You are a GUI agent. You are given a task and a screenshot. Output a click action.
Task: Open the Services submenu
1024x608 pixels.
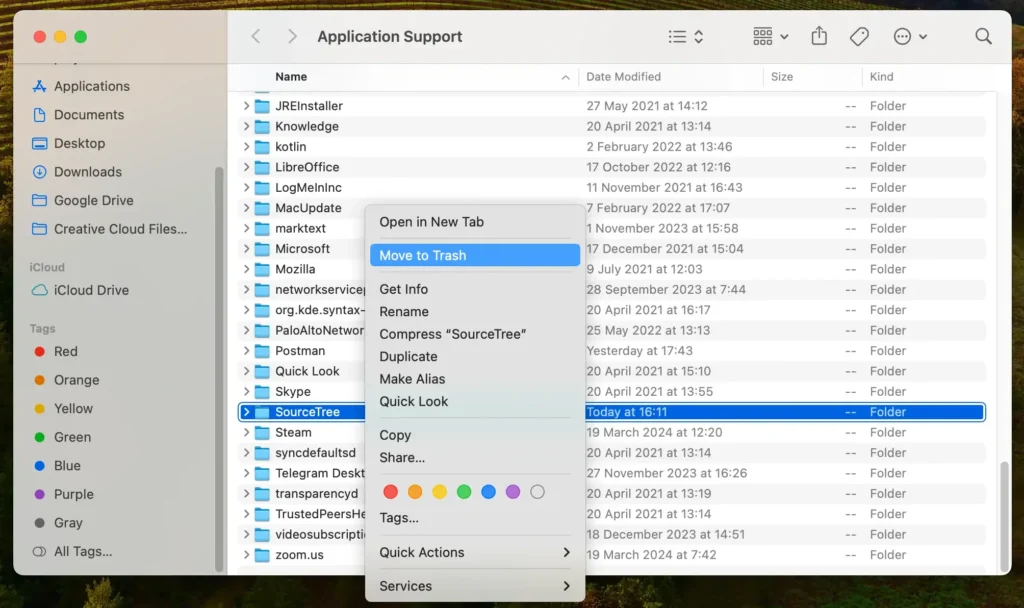click(x=475, y=586)
